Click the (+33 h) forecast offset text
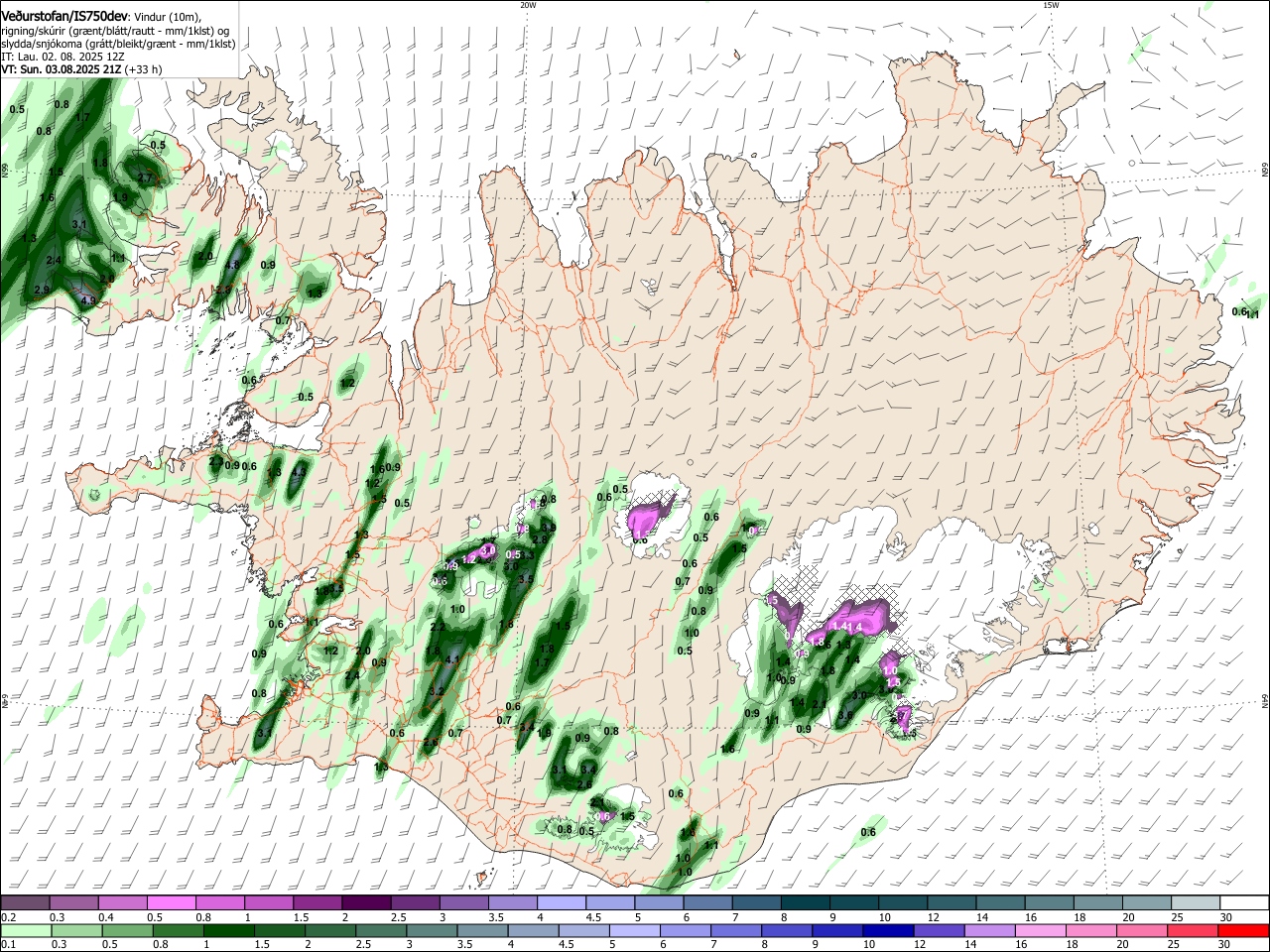The image size is (1270, 952). 144,69
